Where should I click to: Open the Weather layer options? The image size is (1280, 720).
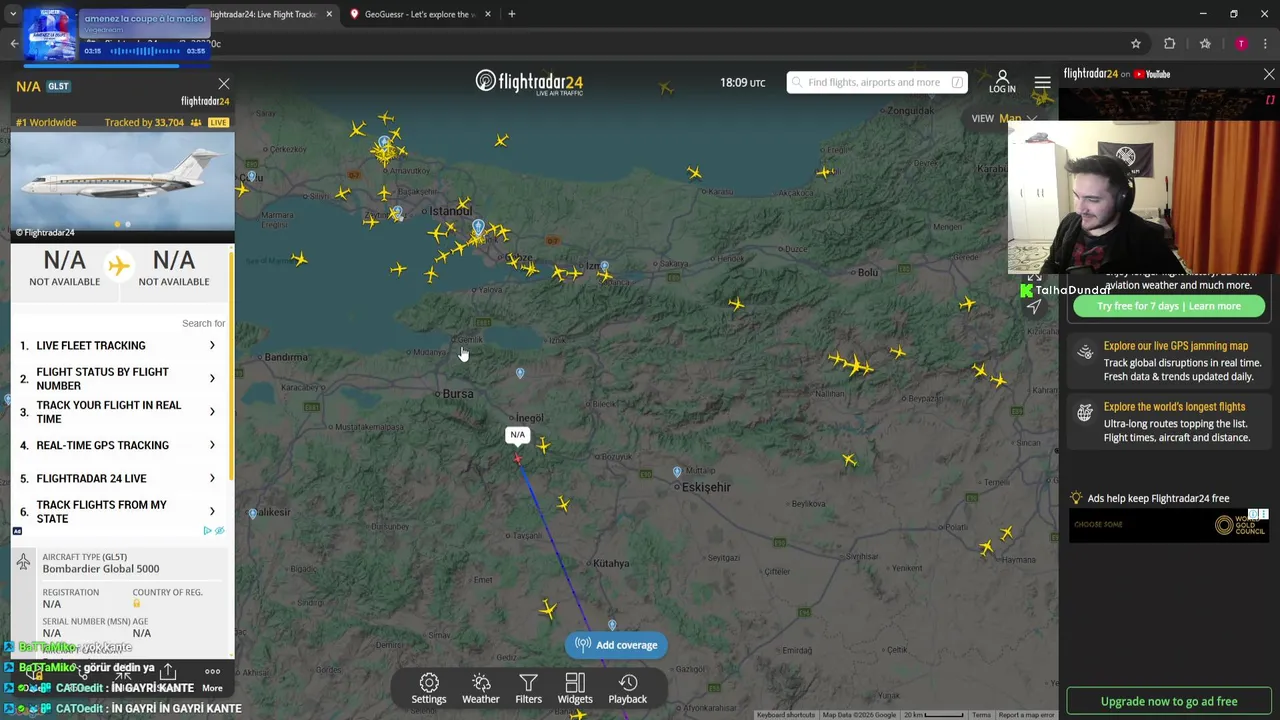481,689
